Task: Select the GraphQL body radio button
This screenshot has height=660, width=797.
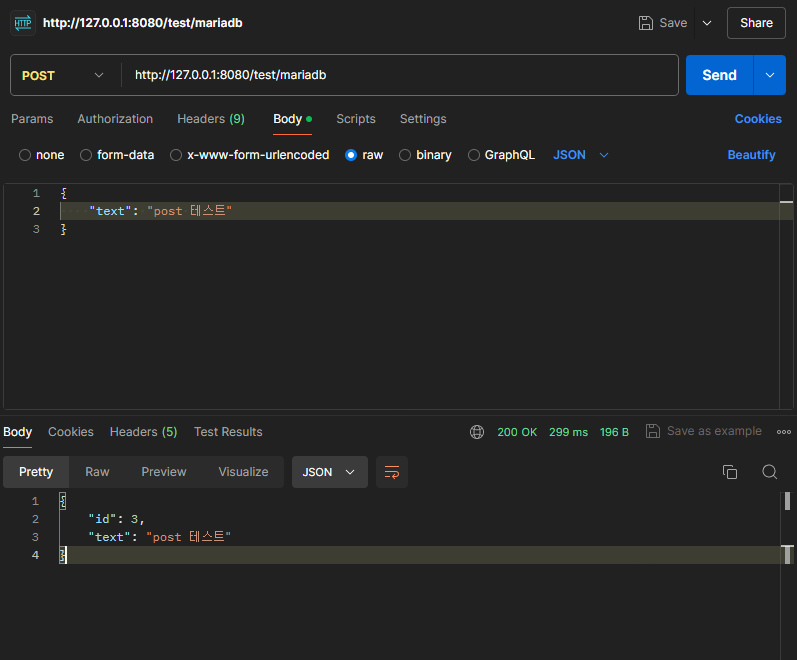Action: click(473, 155)
